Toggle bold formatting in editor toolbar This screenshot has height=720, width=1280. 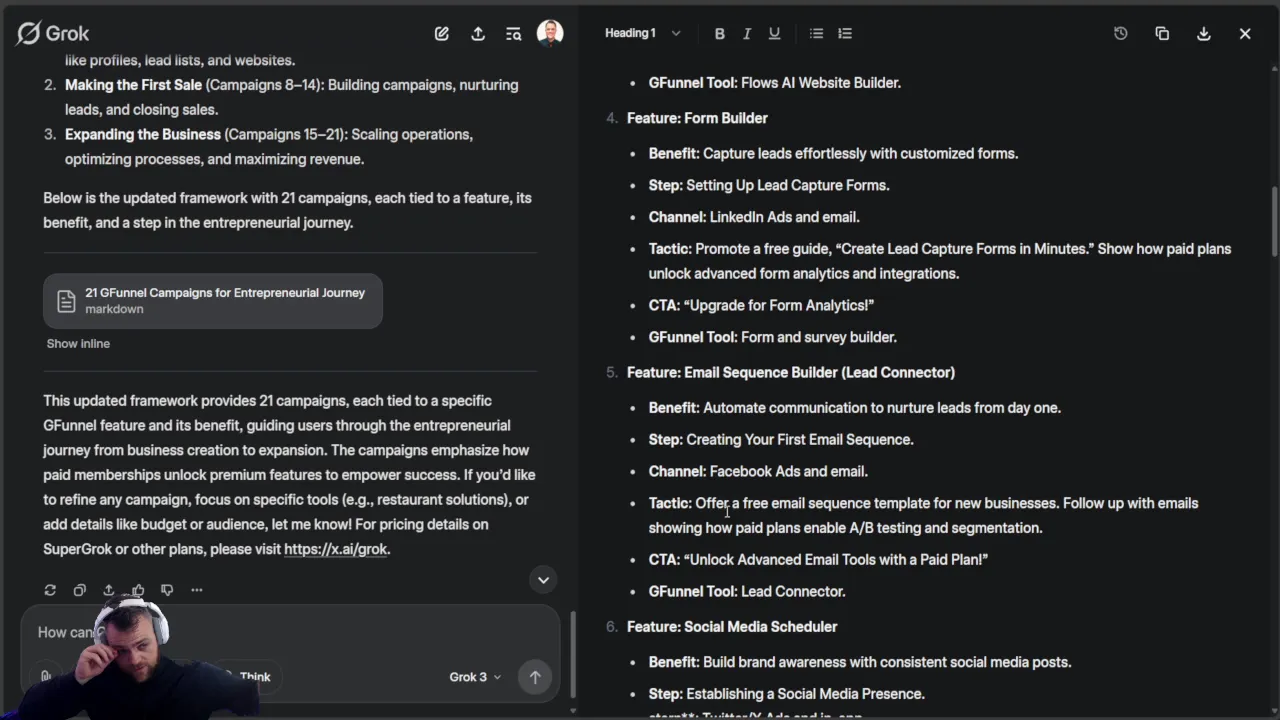tap(719, 34)
